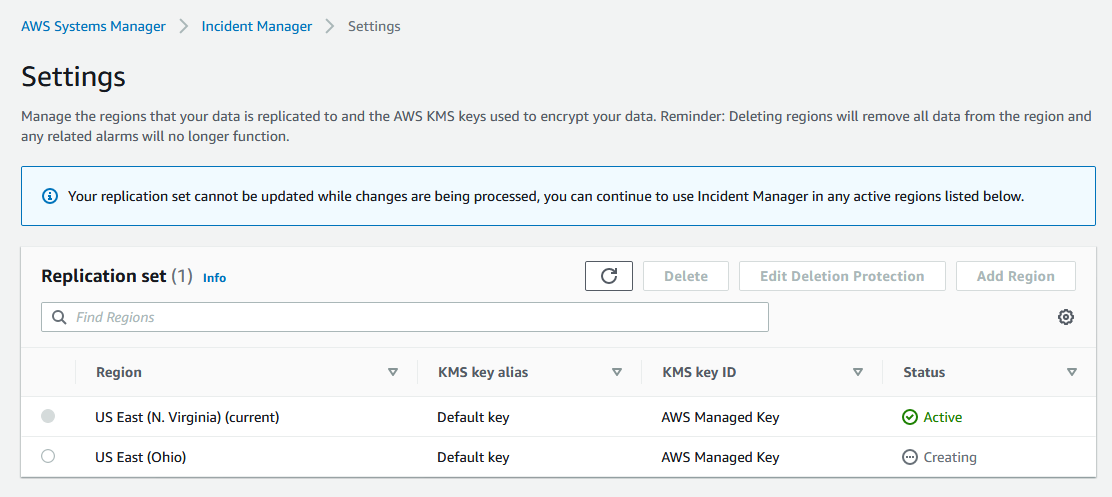This screenshot has height=497, width=1112.
Task: Go to AWS Systems Manager breadcrumb
Action: 94,26
